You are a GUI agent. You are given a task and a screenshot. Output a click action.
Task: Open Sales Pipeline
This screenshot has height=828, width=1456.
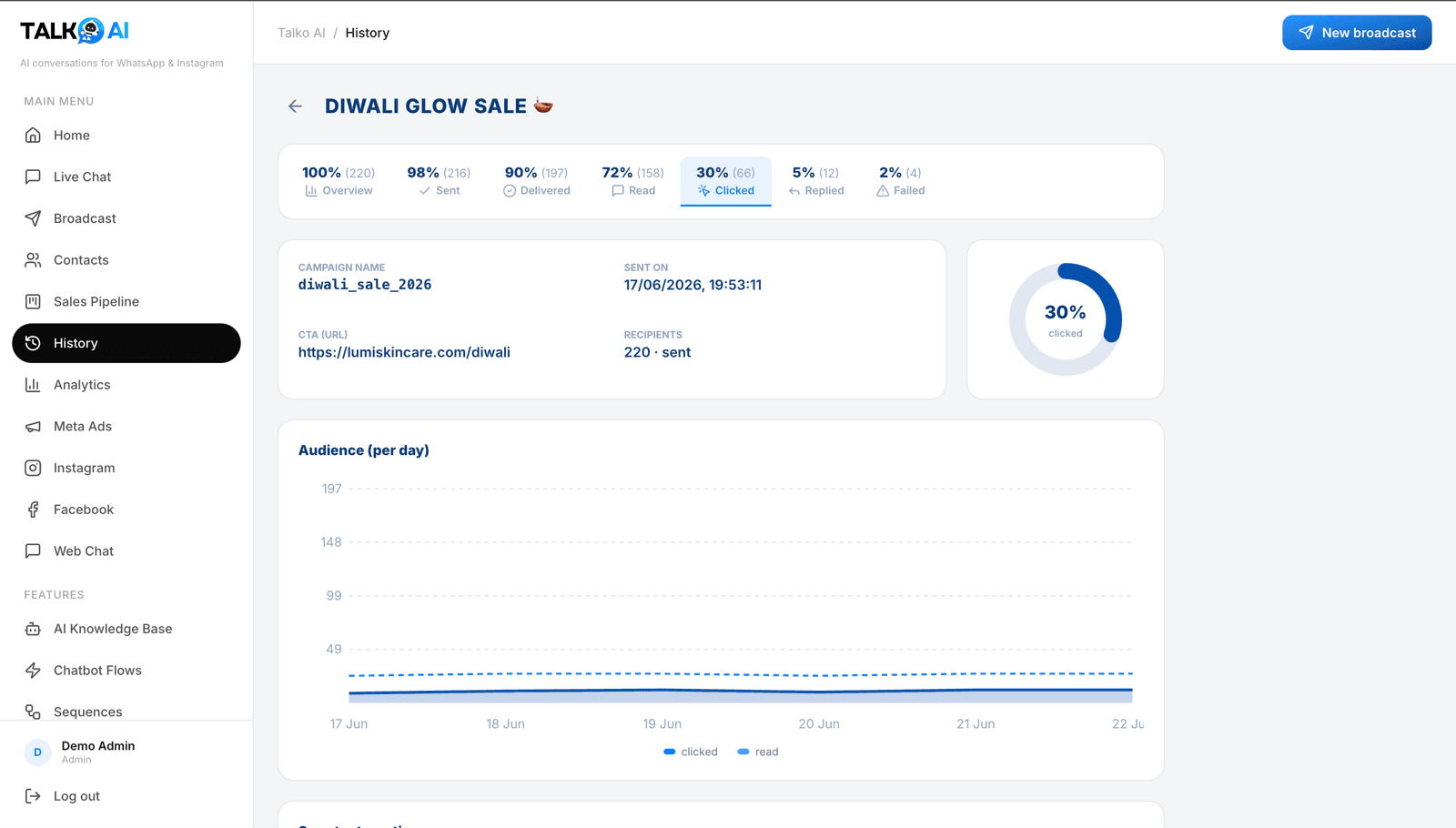tap(126, 301)
